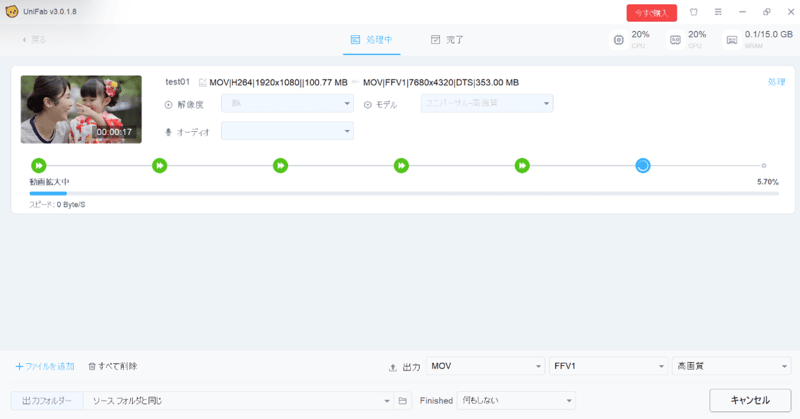Open the 高画質 quality dropdown
Viewport: 800px width, 419px height.
731,367
